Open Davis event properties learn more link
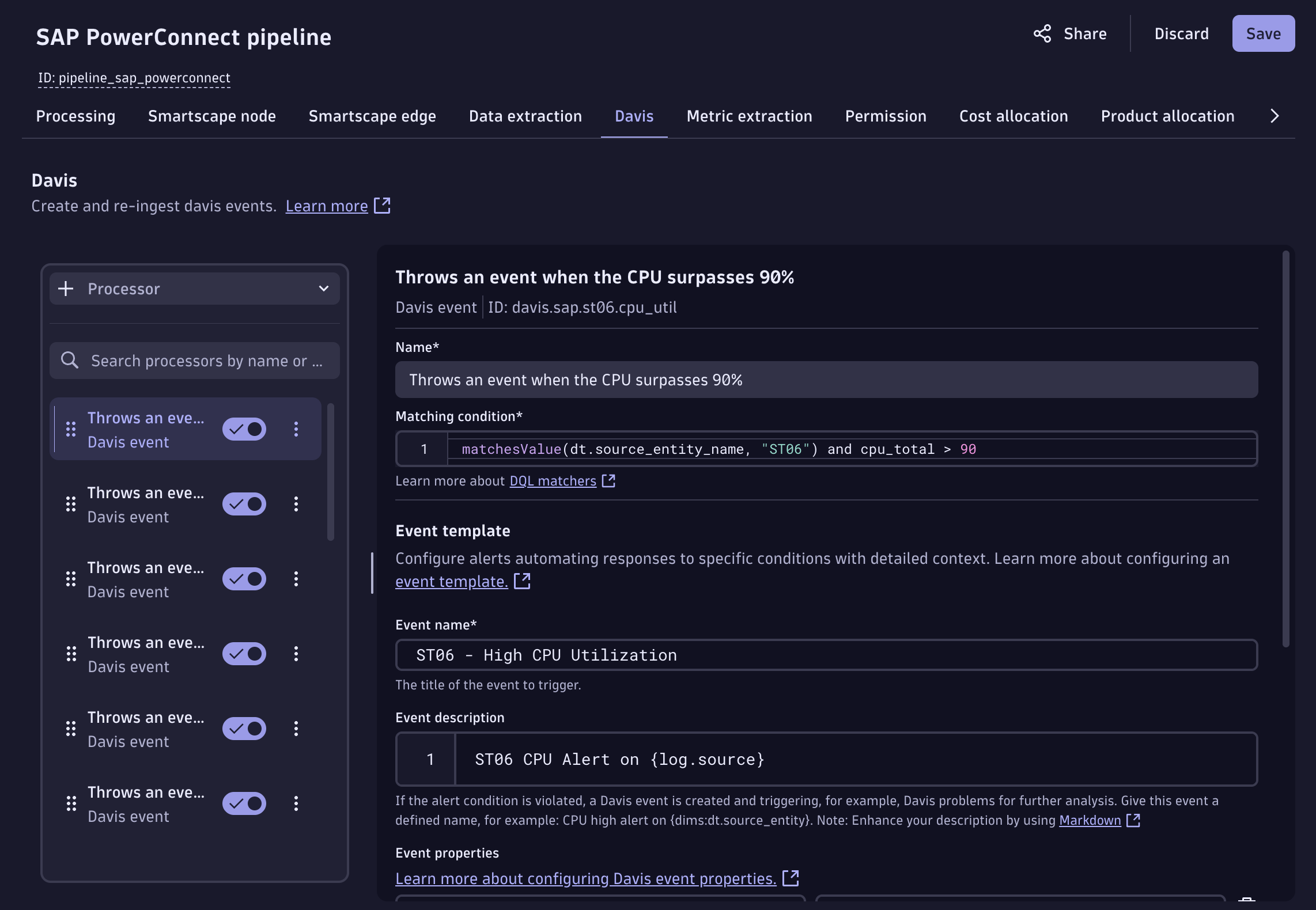Screen dimensions: 1316x910 585,879
